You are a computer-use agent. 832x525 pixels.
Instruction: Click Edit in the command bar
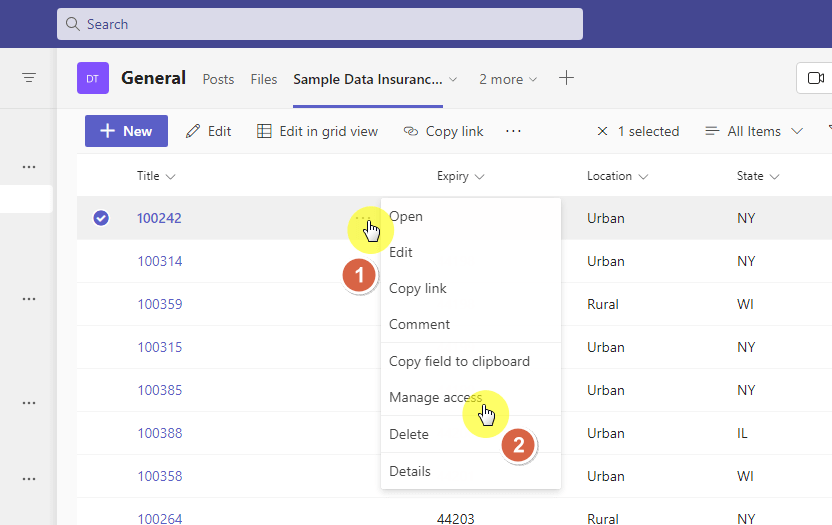click(x=209, y=131)
